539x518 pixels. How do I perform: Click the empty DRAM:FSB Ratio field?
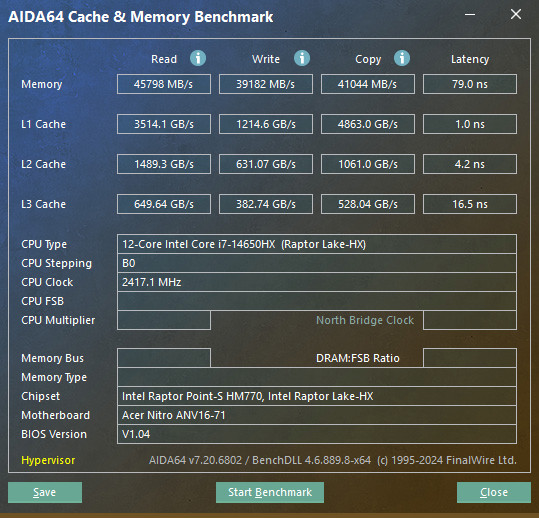470,358
